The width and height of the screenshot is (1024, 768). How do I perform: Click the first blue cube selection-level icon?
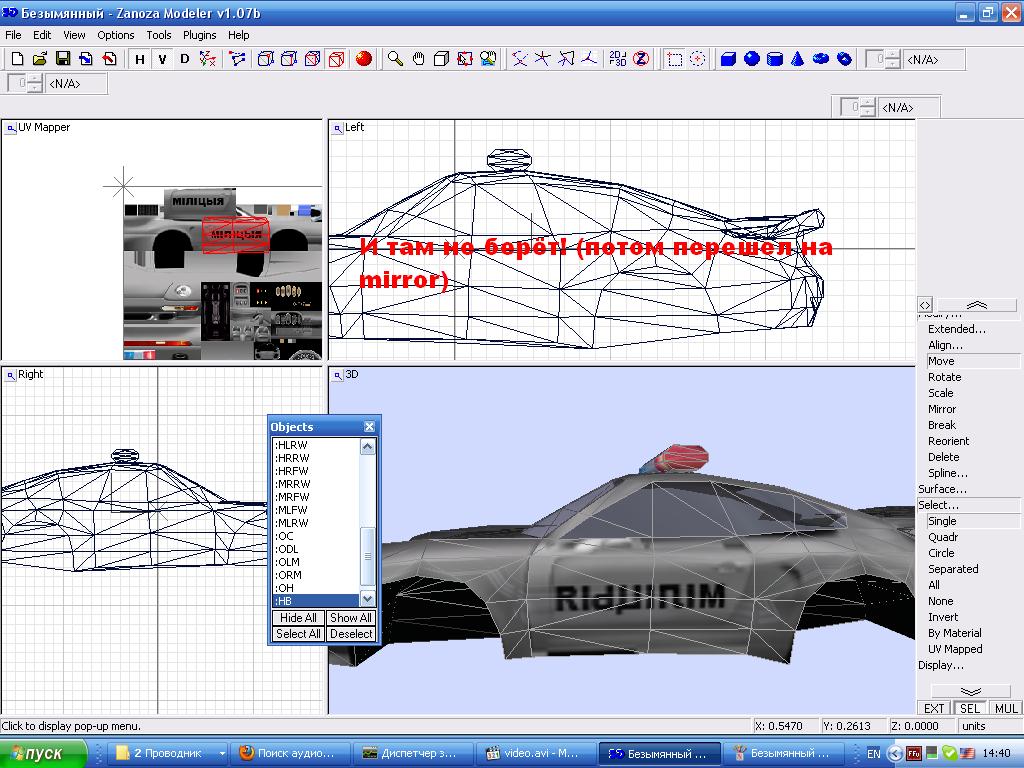coord(265,59)
